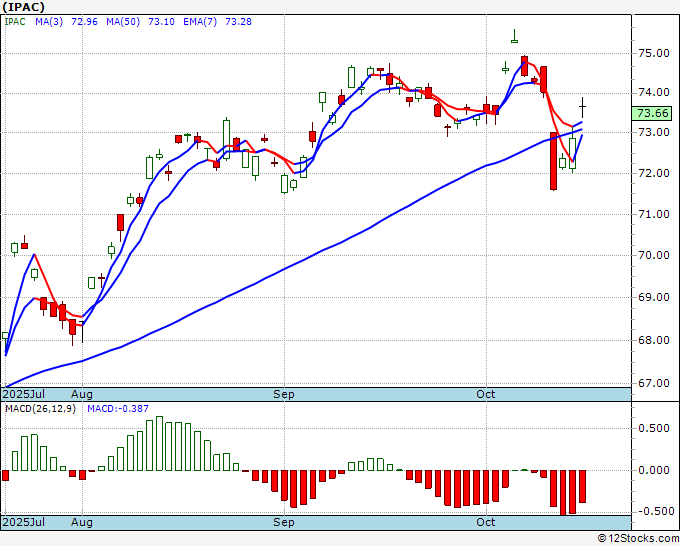This screenshot has width=680, height=546.
Task: Click the (IPAC) chart title
Action: click(x=23, y=7)
